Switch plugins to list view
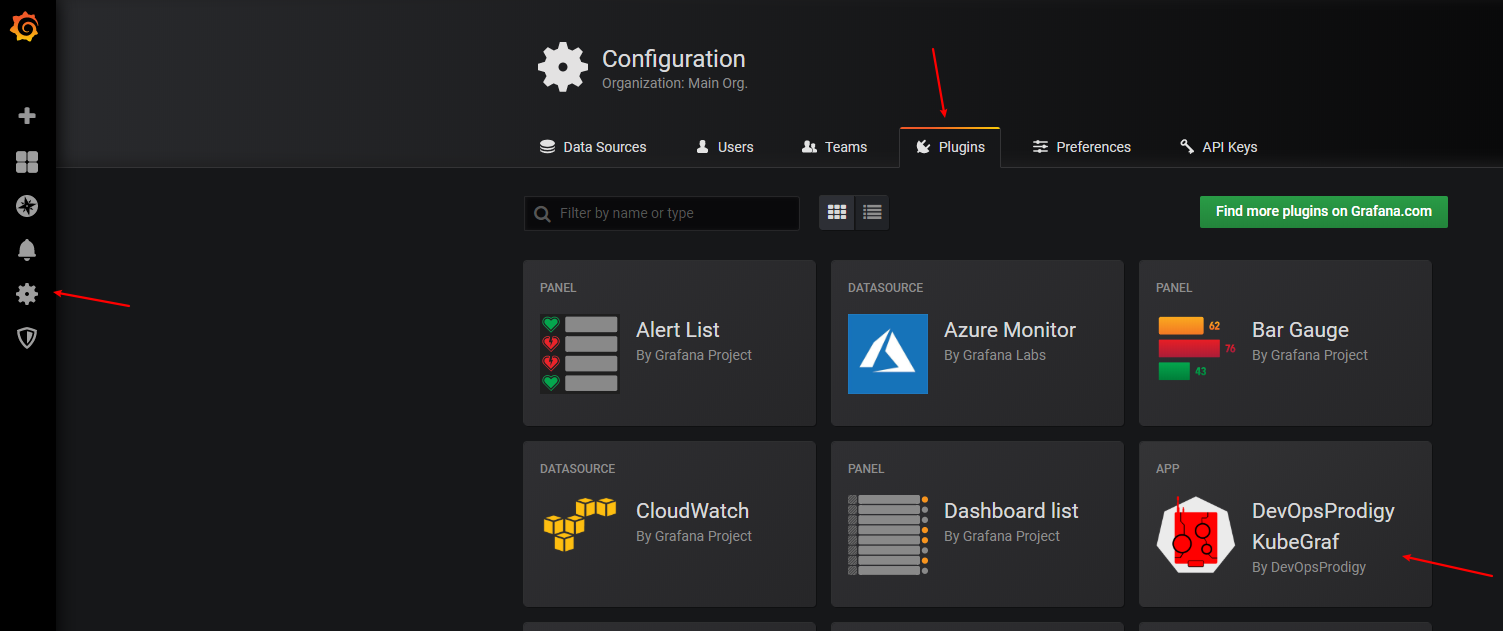This screenshot has width=1503, height=631. (872, 212)
